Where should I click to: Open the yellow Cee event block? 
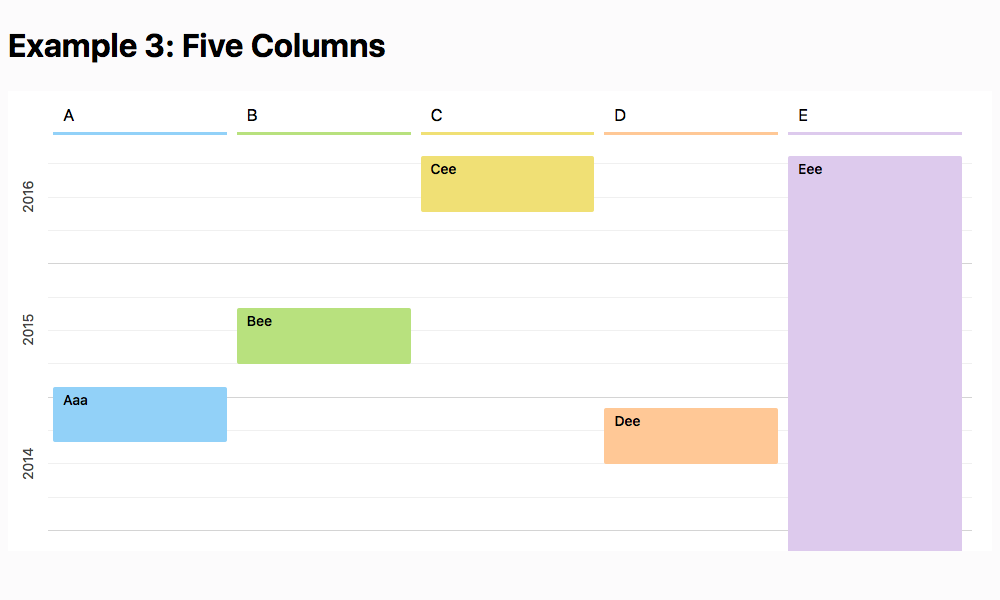(507, 184)
